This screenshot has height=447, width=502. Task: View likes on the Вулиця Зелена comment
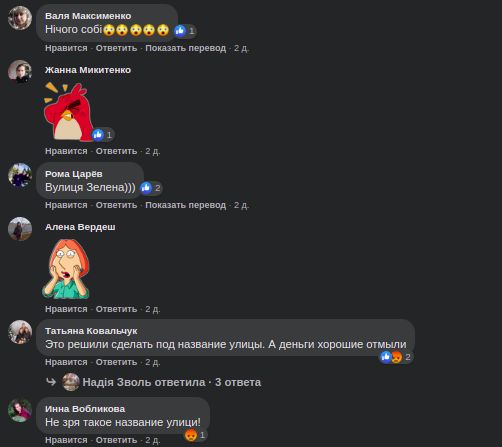click(x=151, y=188)
